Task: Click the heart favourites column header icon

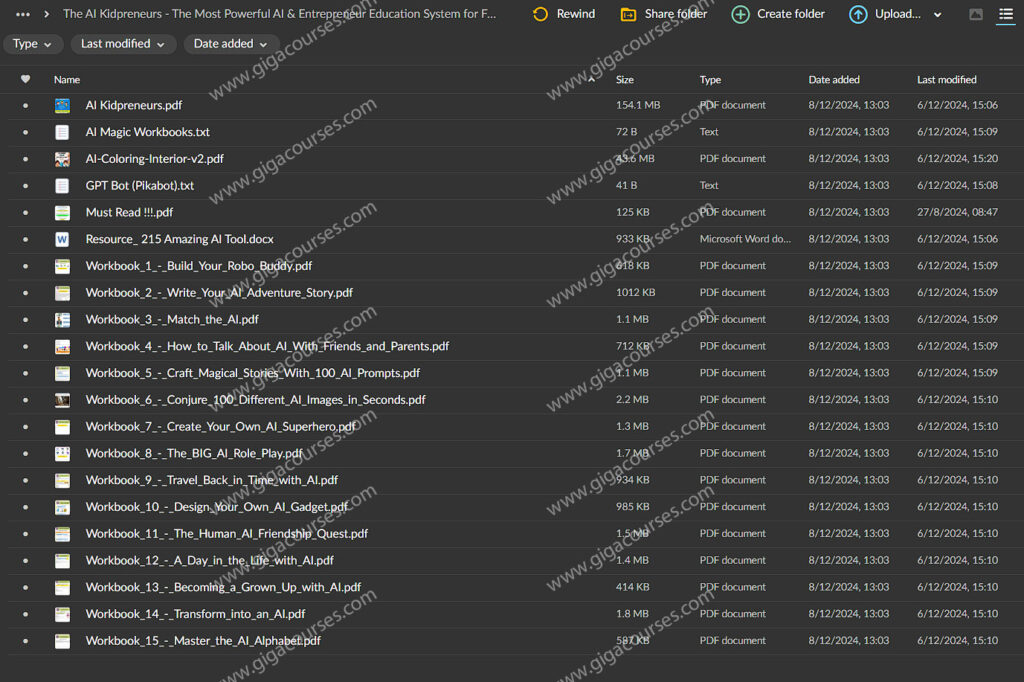Action: coord(25,79)
